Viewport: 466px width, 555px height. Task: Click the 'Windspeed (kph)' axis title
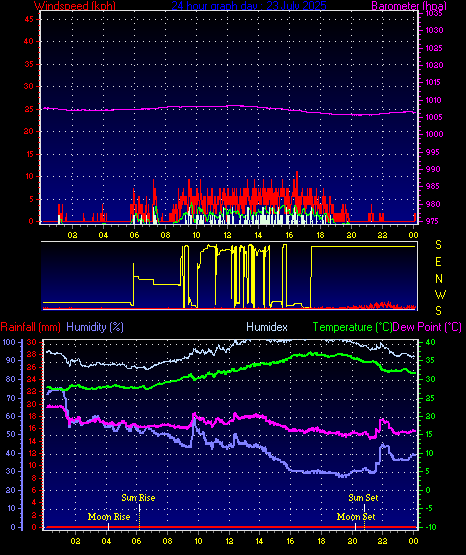coord(75,6)
